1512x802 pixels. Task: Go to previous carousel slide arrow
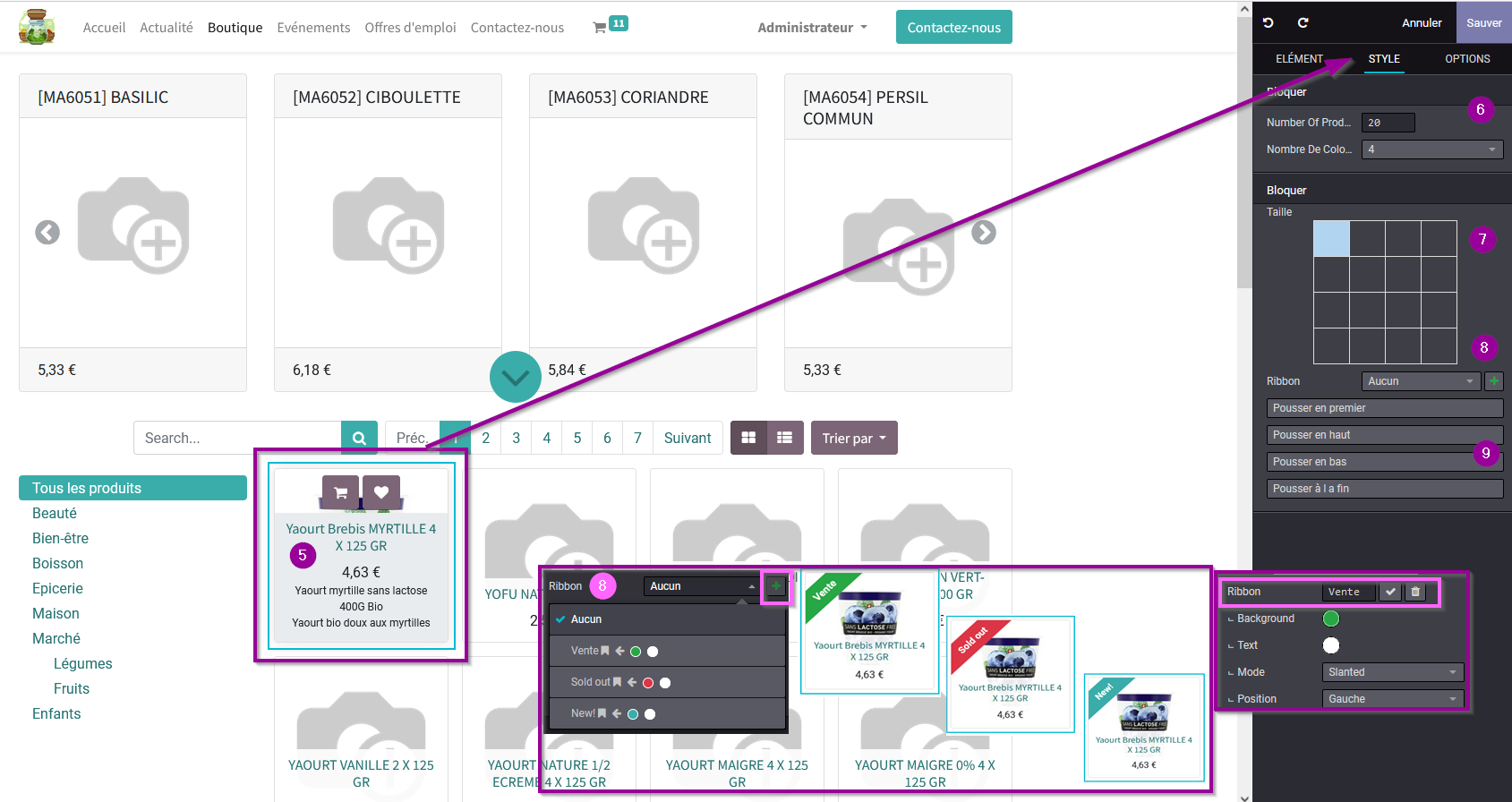[x=47, y=233]
